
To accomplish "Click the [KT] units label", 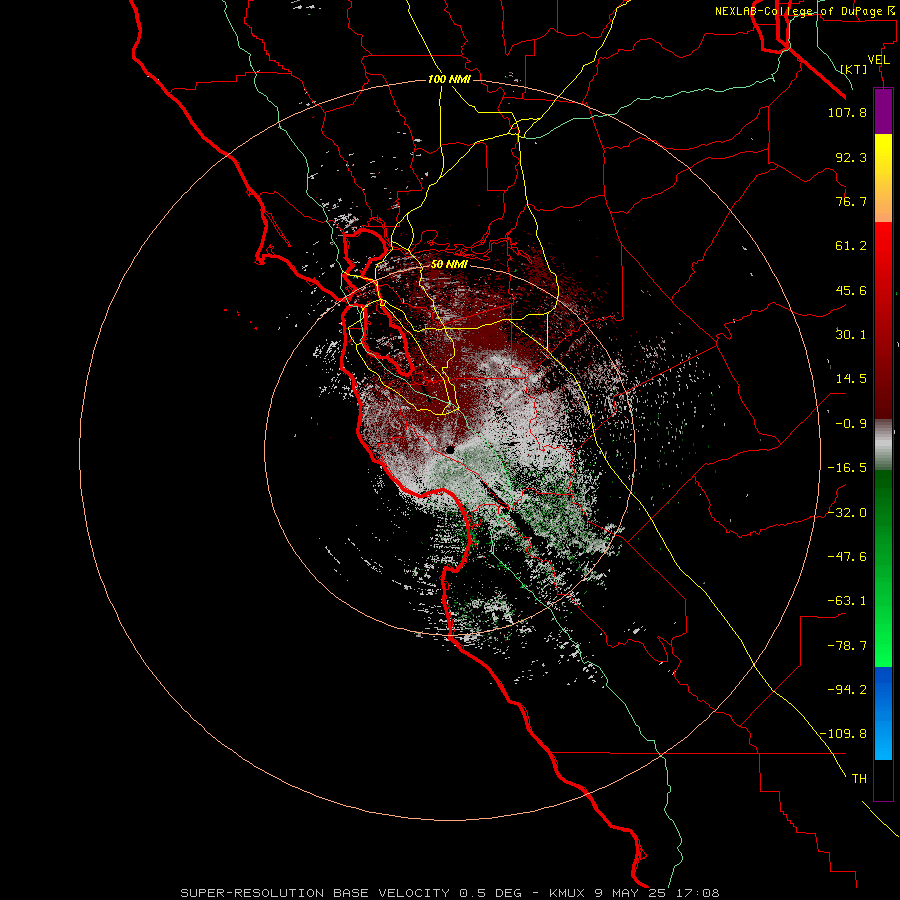I will (854, 69).
